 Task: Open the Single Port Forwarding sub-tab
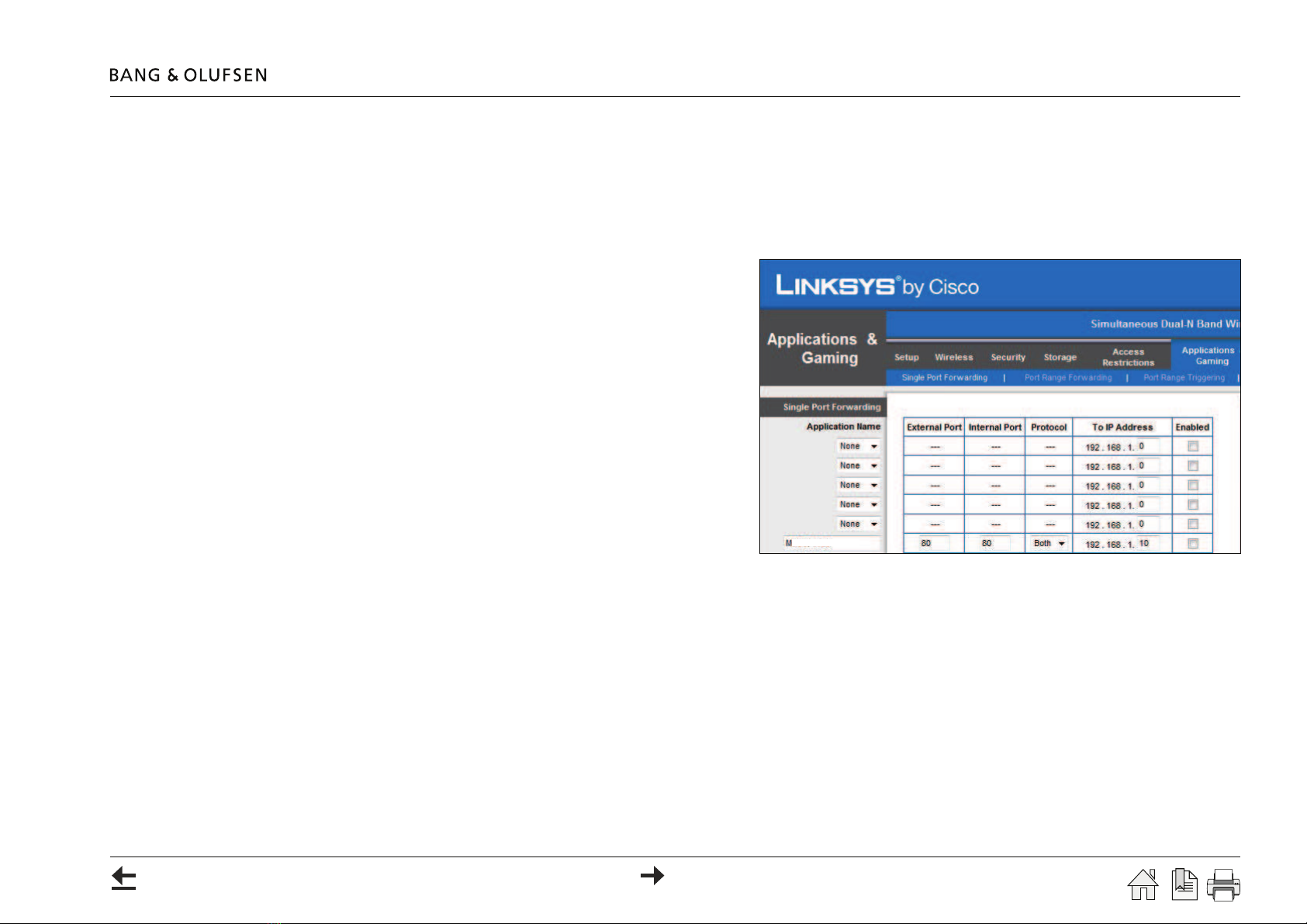[x=945, y=378]
